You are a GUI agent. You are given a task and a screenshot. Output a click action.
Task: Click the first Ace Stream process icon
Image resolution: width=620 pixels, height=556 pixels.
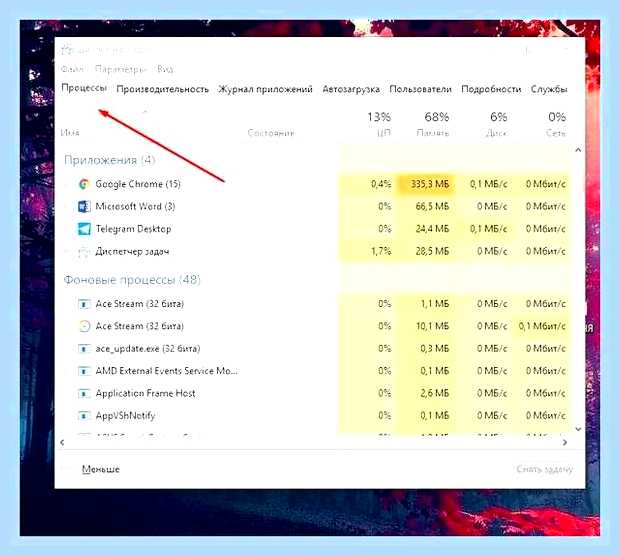coord(83,304)
